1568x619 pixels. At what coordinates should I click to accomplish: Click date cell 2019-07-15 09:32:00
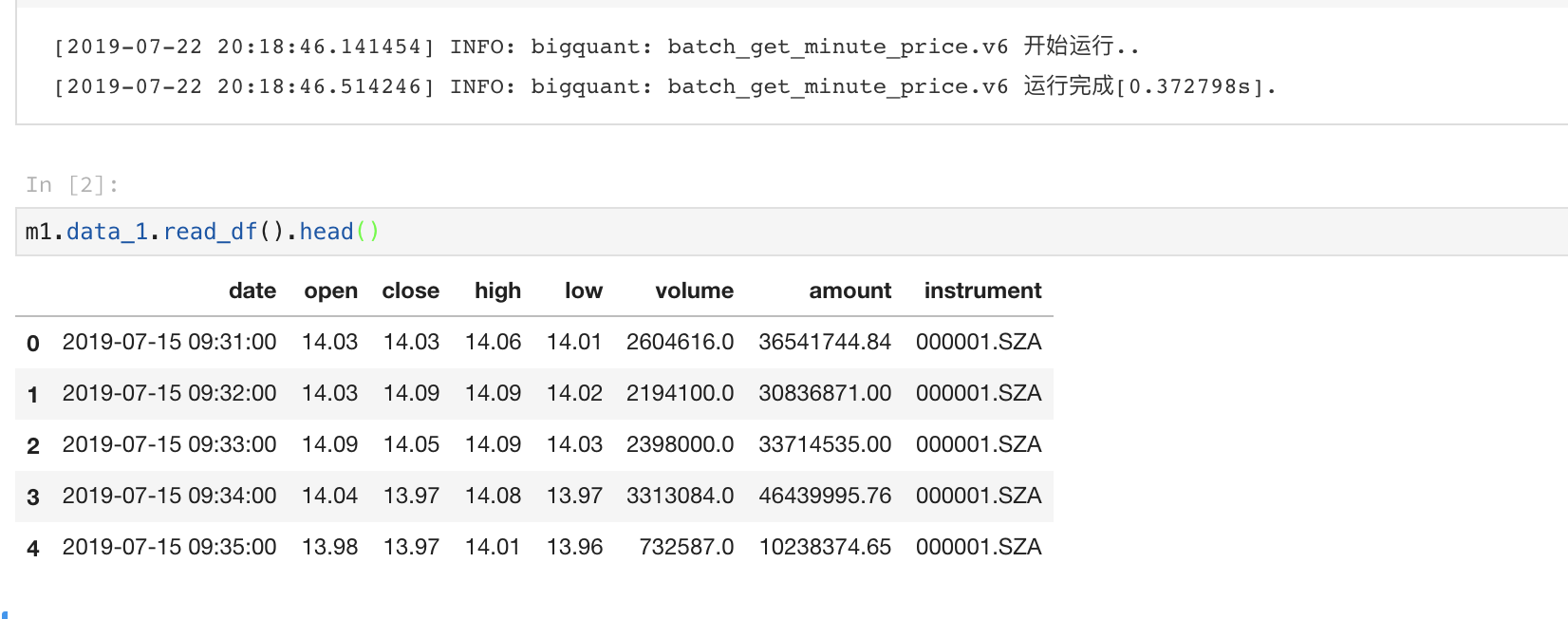click(169, 393)
